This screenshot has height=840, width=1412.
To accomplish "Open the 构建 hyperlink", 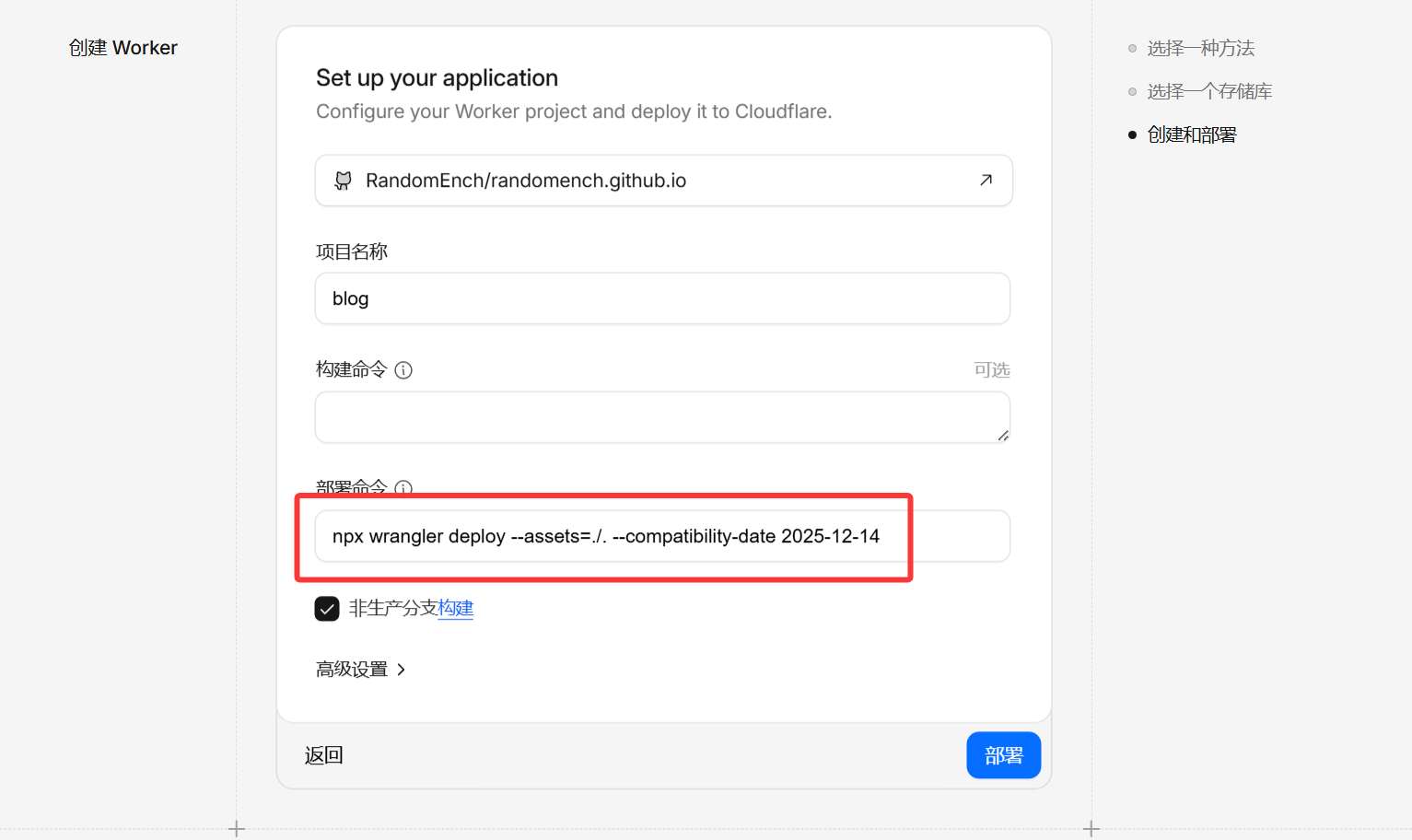I will coord(456,609).
